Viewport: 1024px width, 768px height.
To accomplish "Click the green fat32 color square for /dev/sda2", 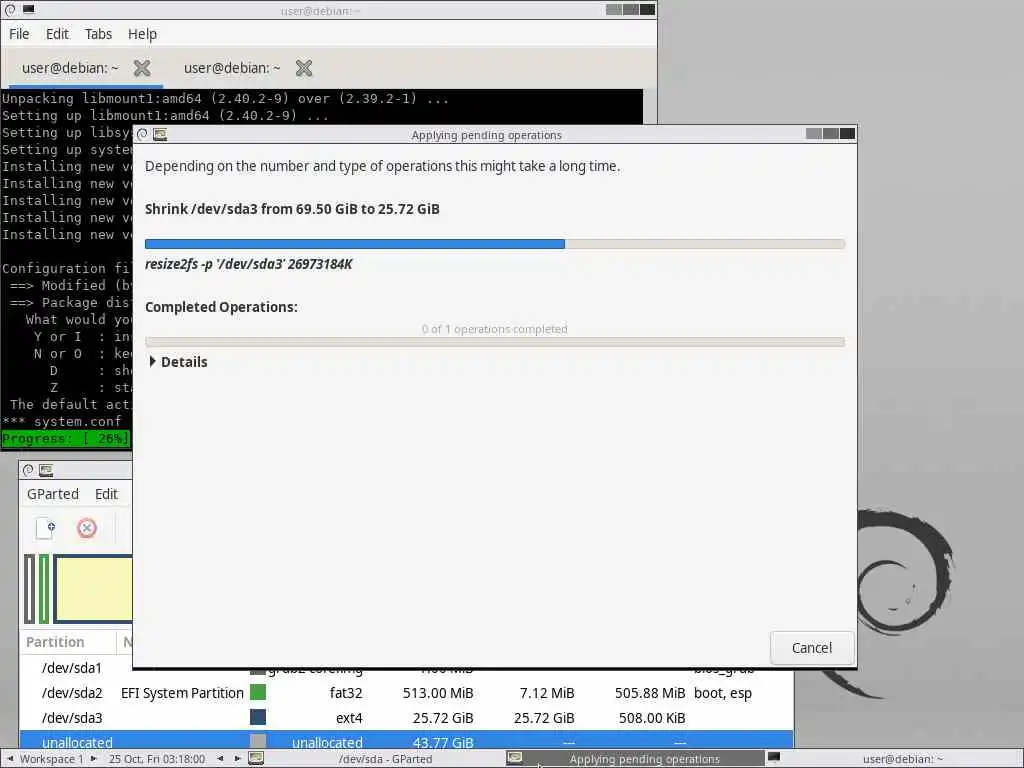I will click(258, 692).
